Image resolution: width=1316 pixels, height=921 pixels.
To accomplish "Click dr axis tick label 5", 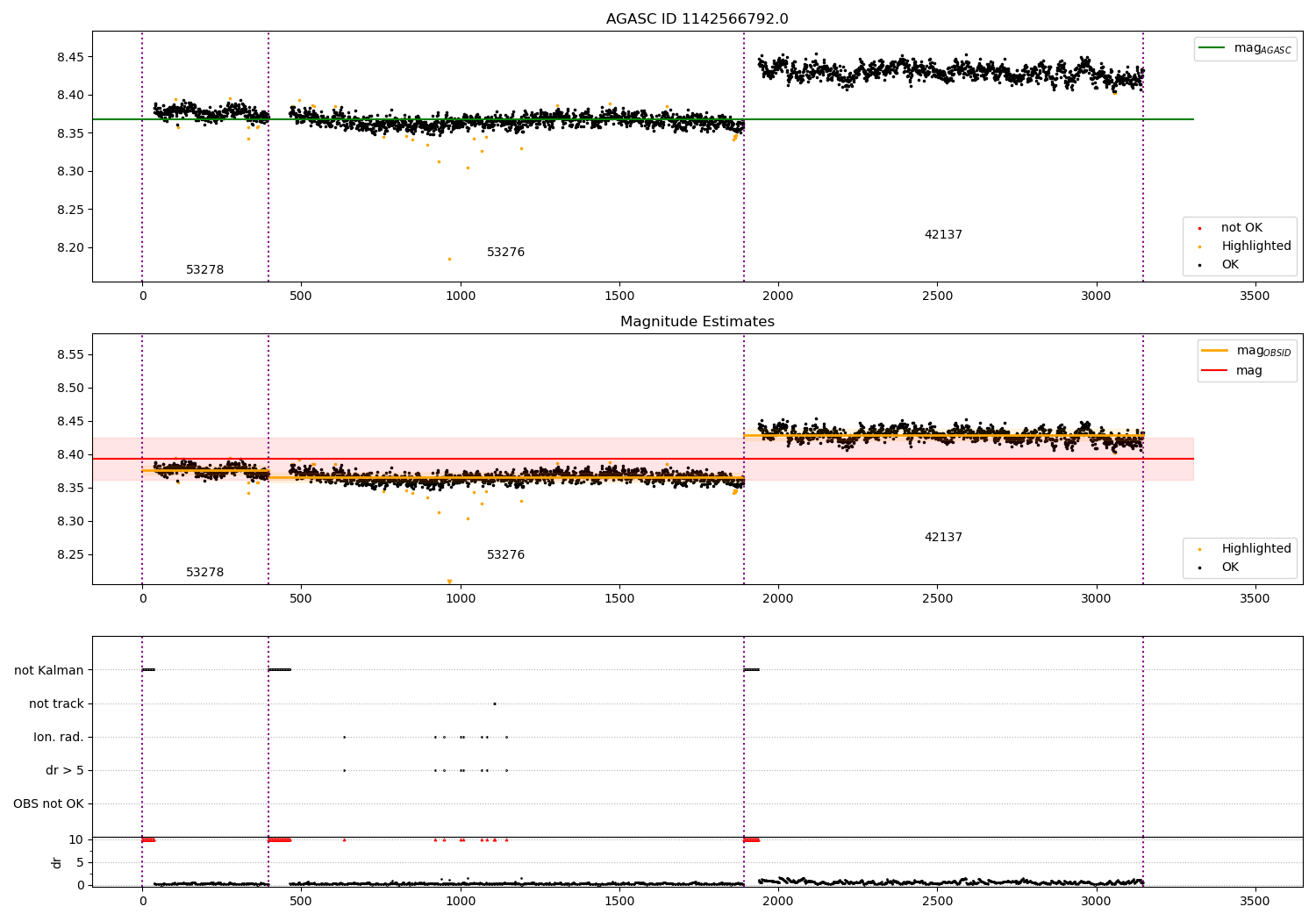I will click(x=80, y=863).
